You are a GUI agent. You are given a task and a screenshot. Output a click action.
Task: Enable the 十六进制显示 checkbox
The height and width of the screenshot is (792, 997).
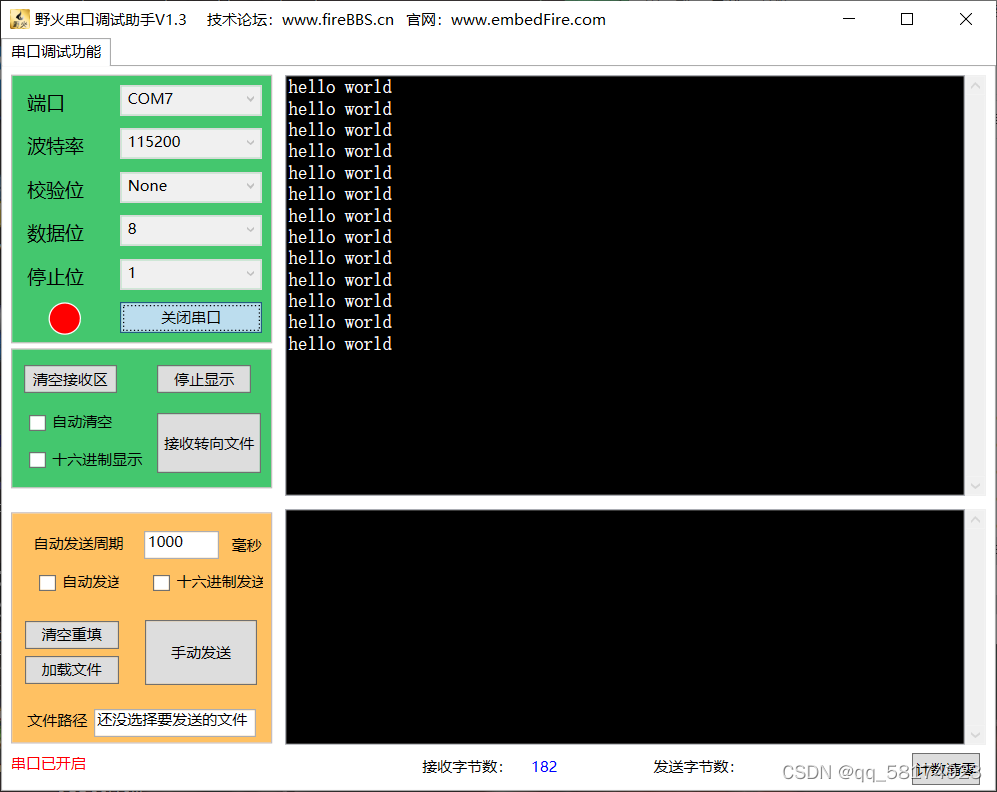click(38, 460)
